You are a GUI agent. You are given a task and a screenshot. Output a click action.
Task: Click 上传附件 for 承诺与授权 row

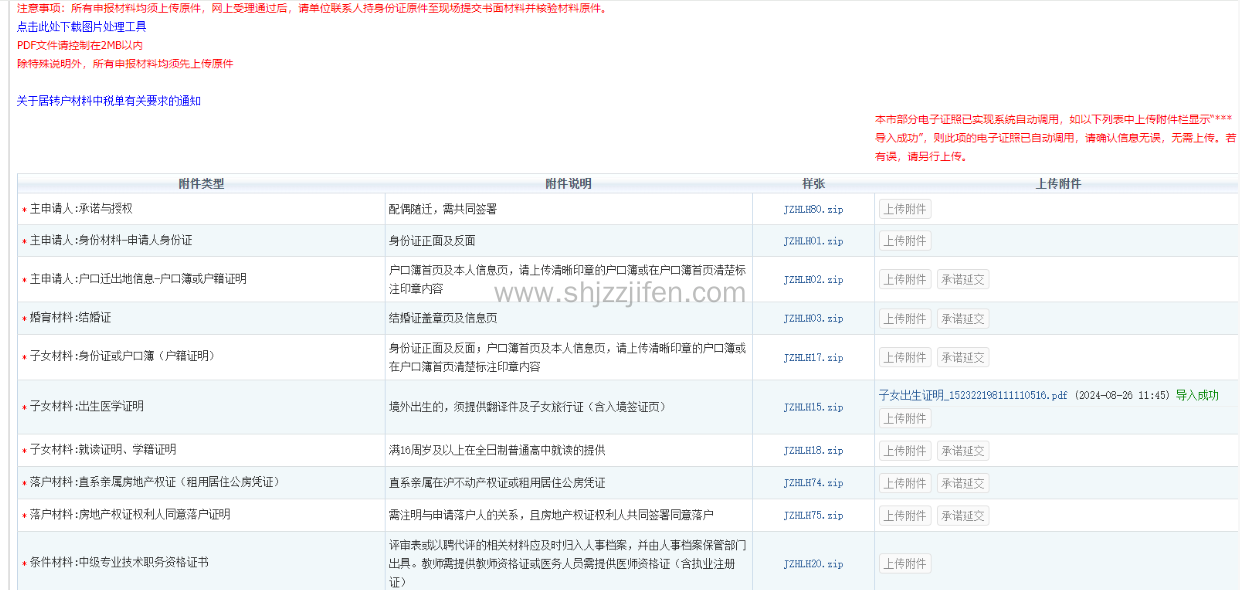pos(905,210)
